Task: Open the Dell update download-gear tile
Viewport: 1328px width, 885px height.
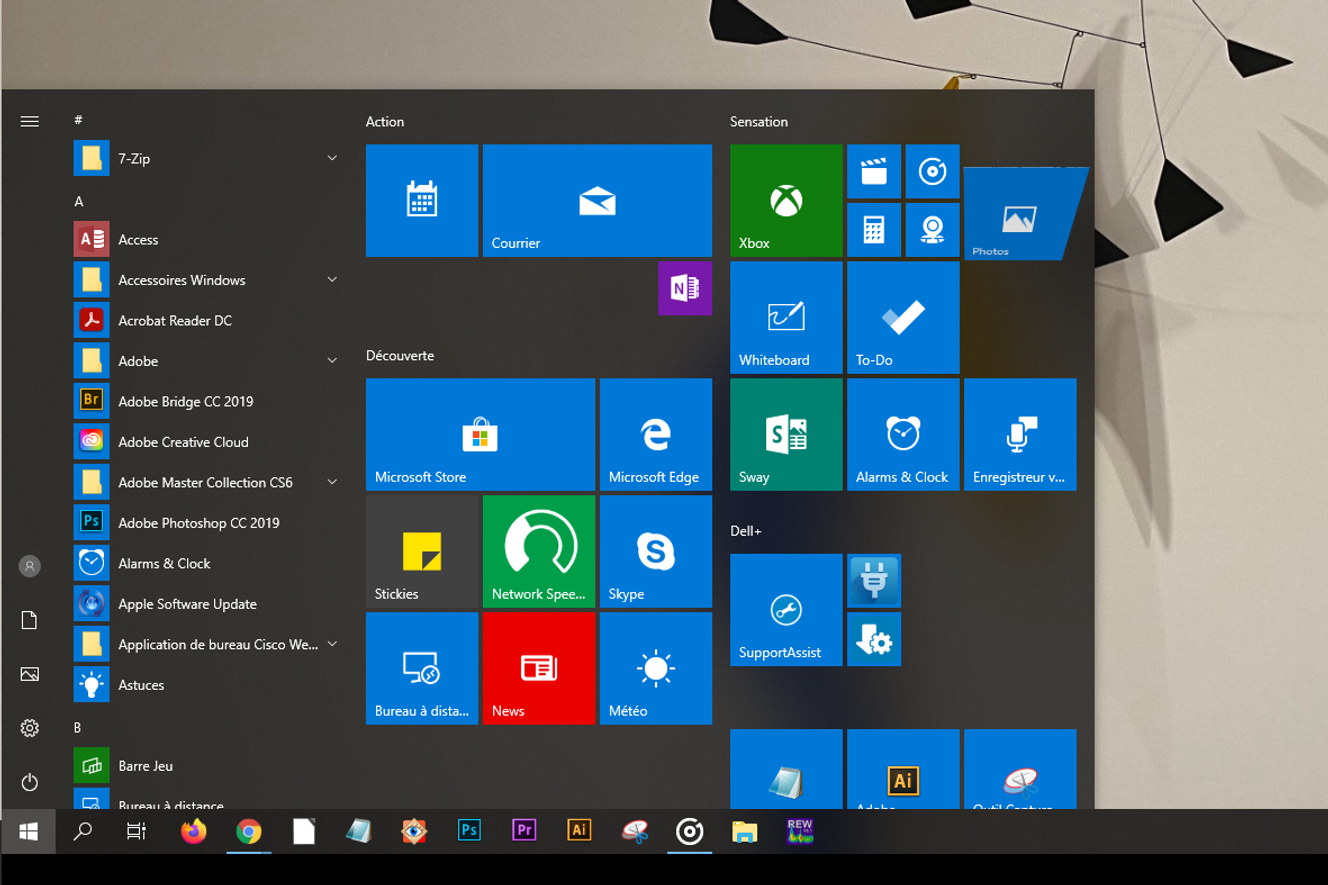Action: pos(874,639)
